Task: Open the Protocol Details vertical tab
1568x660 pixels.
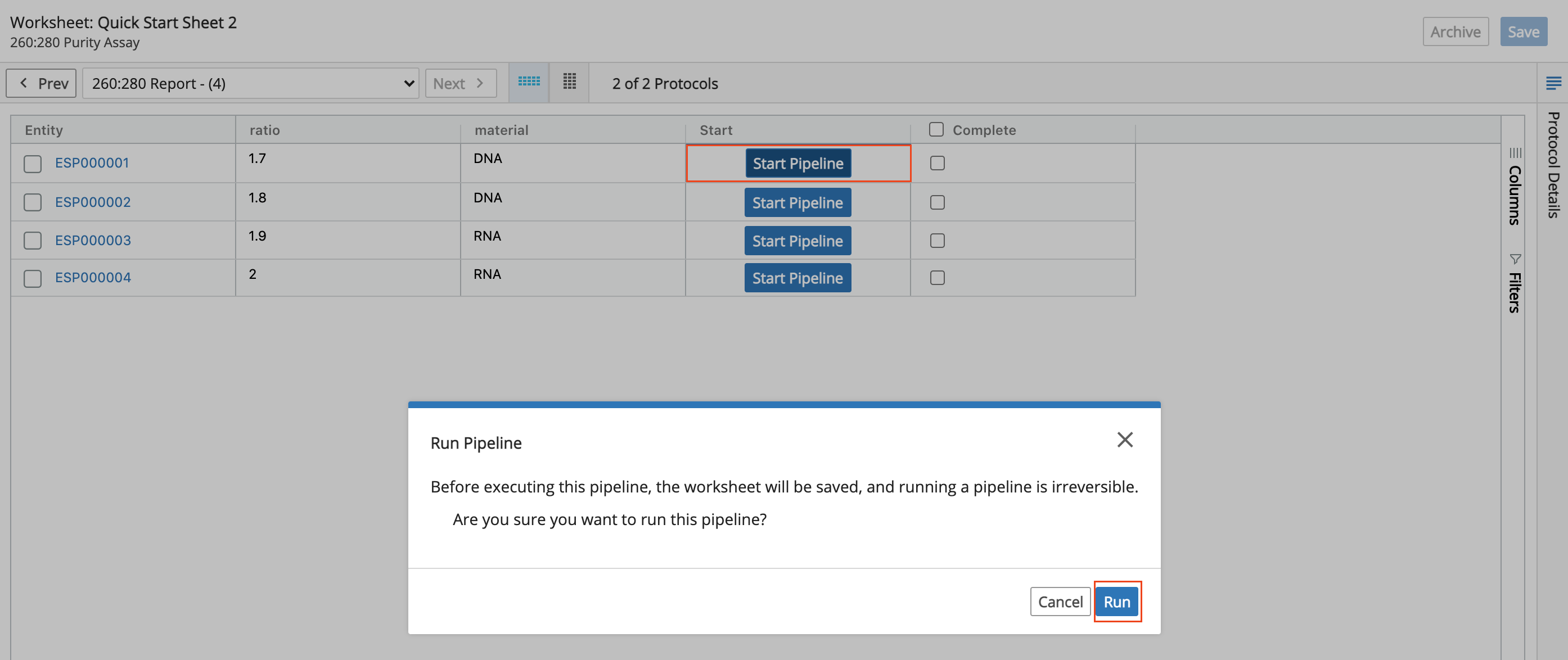Action: click(1553, 164)
